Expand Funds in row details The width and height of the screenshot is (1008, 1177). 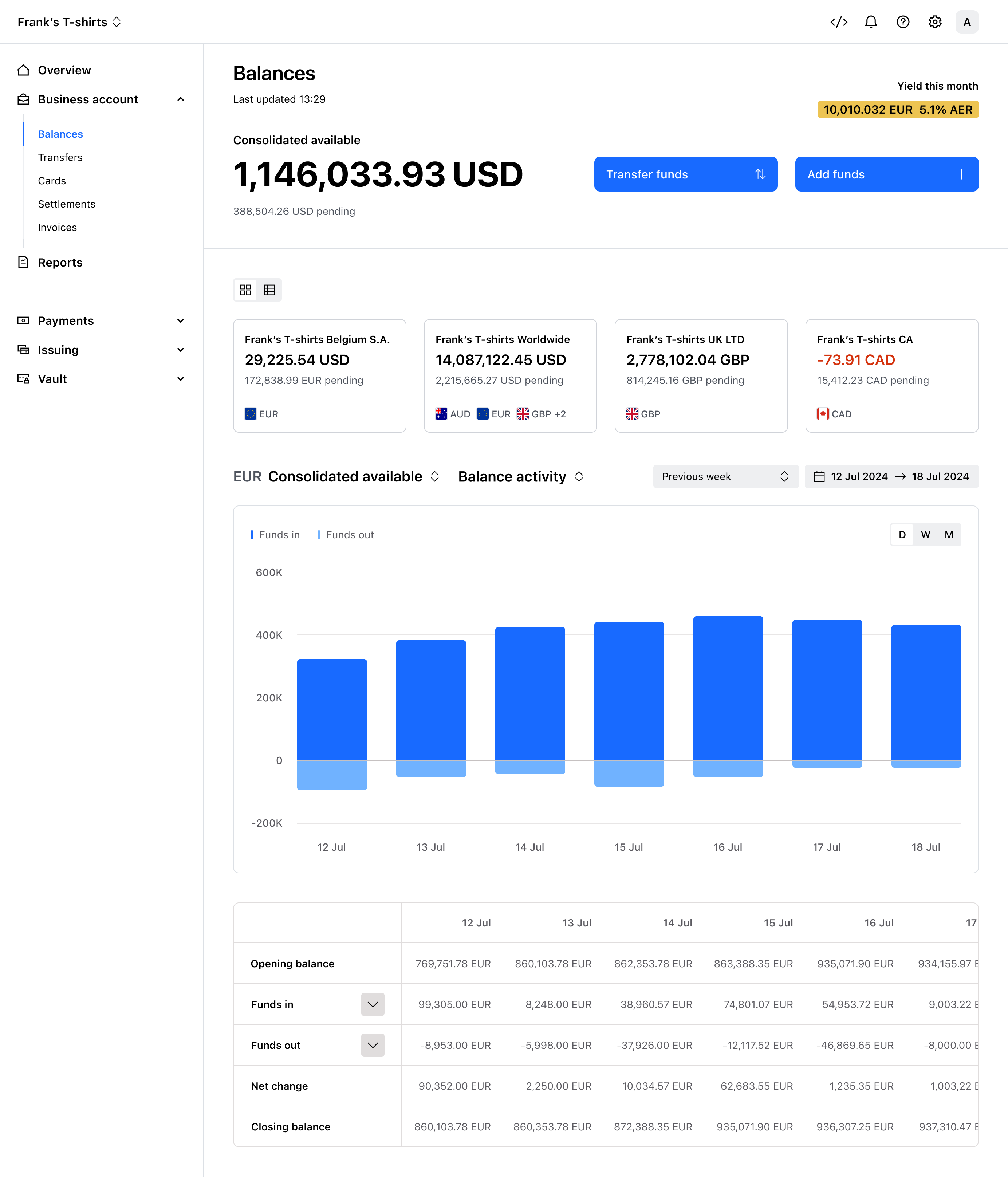[373, 1004]
